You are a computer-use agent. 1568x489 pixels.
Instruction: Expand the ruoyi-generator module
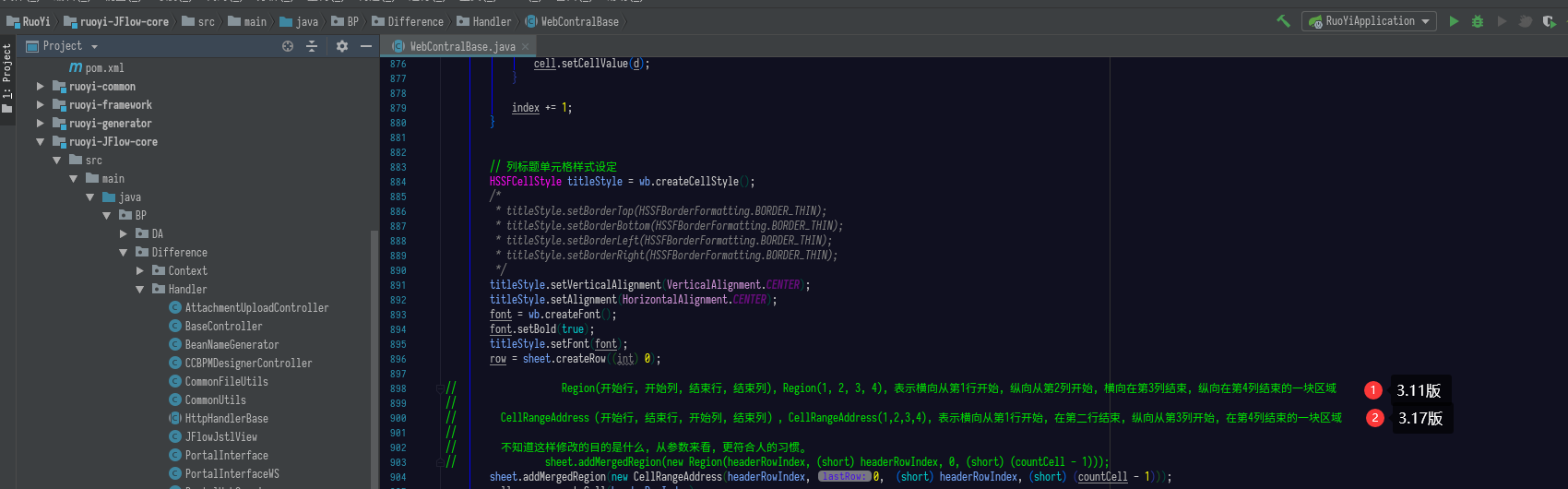coord(40,124)
